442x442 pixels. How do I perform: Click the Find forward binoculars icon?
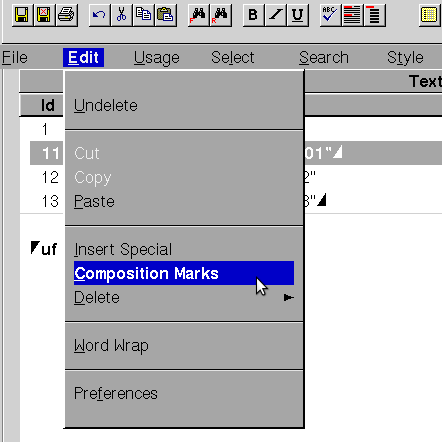pyautogui.click(x=198, y=15)
